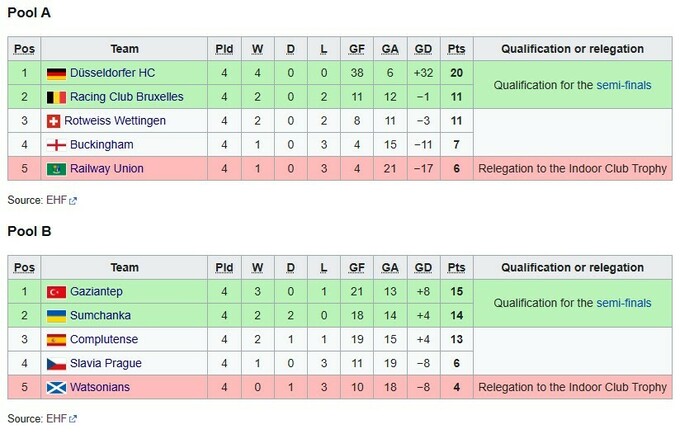Open the Gaziantep team link
The image size is (680, 434).
(96, 292)
